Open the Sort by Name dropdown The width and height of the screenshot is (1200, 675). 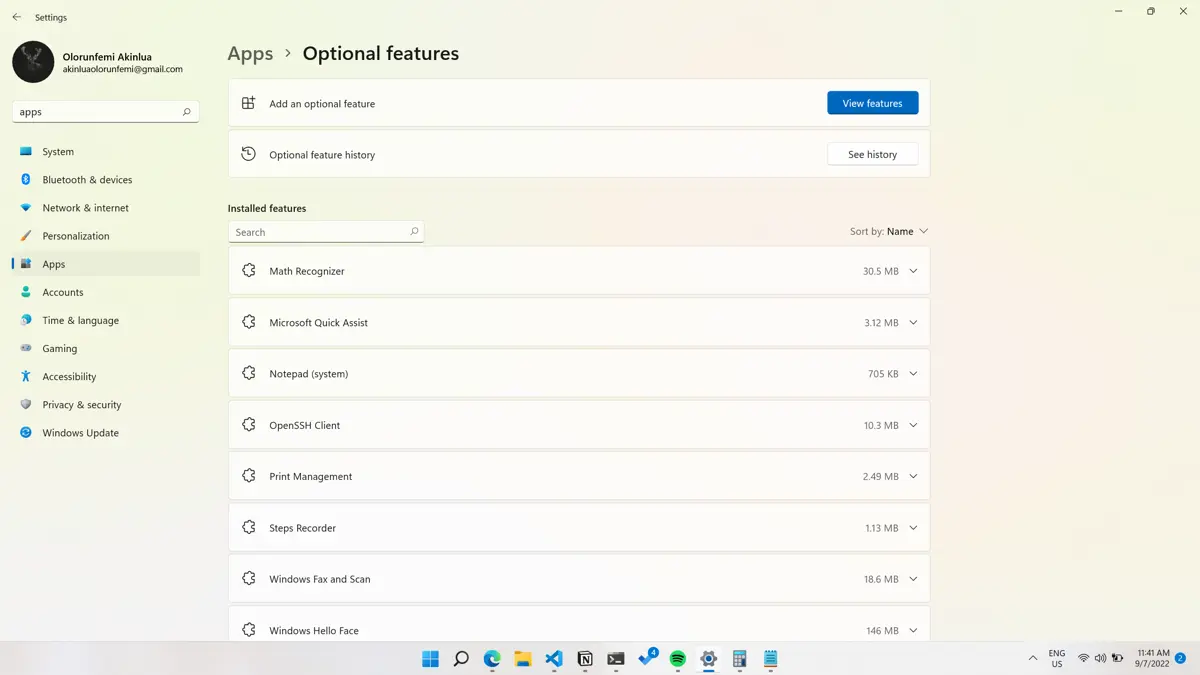[x=889, y=231]
